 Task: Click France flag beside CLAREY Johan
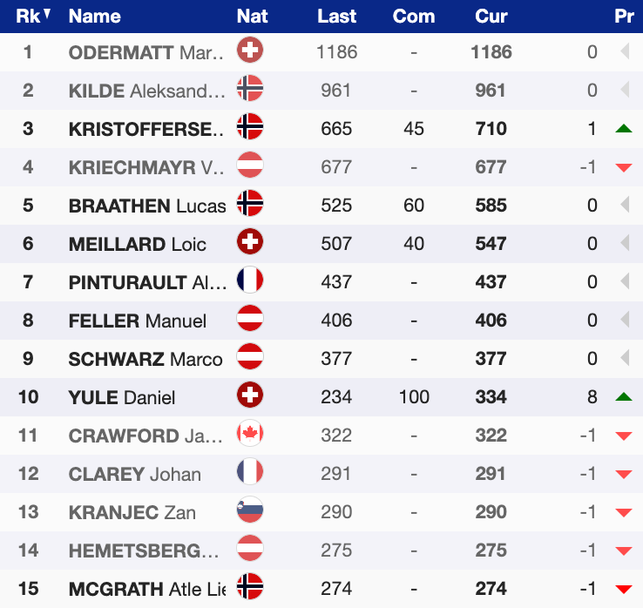250,474
